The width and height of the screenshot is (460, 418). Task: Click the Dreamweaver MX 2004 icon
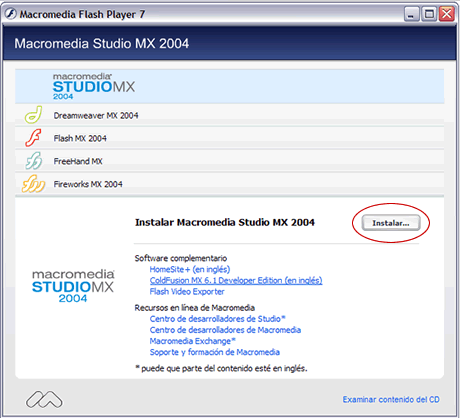[33, 115]
